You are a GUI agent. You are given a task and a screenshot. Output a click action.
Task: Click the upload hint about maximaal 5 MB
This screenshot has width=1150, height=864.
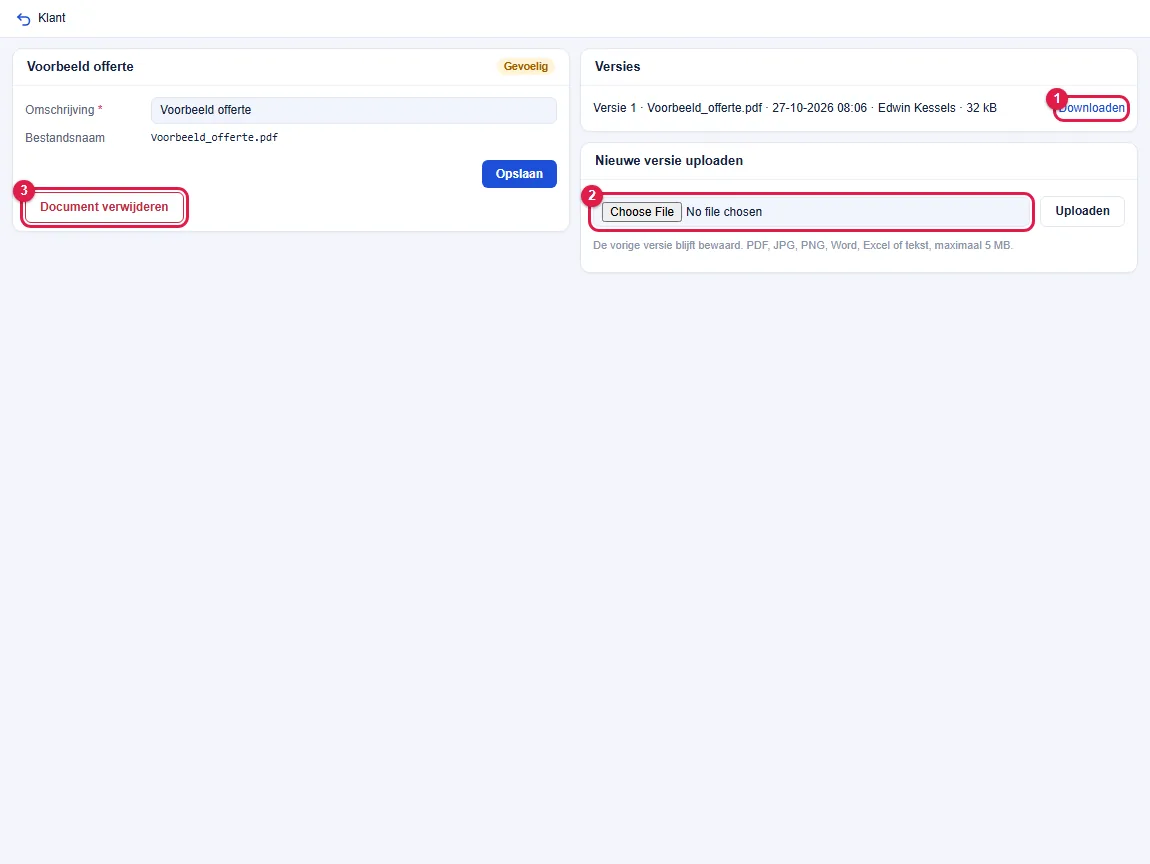(x=803, y=245)
